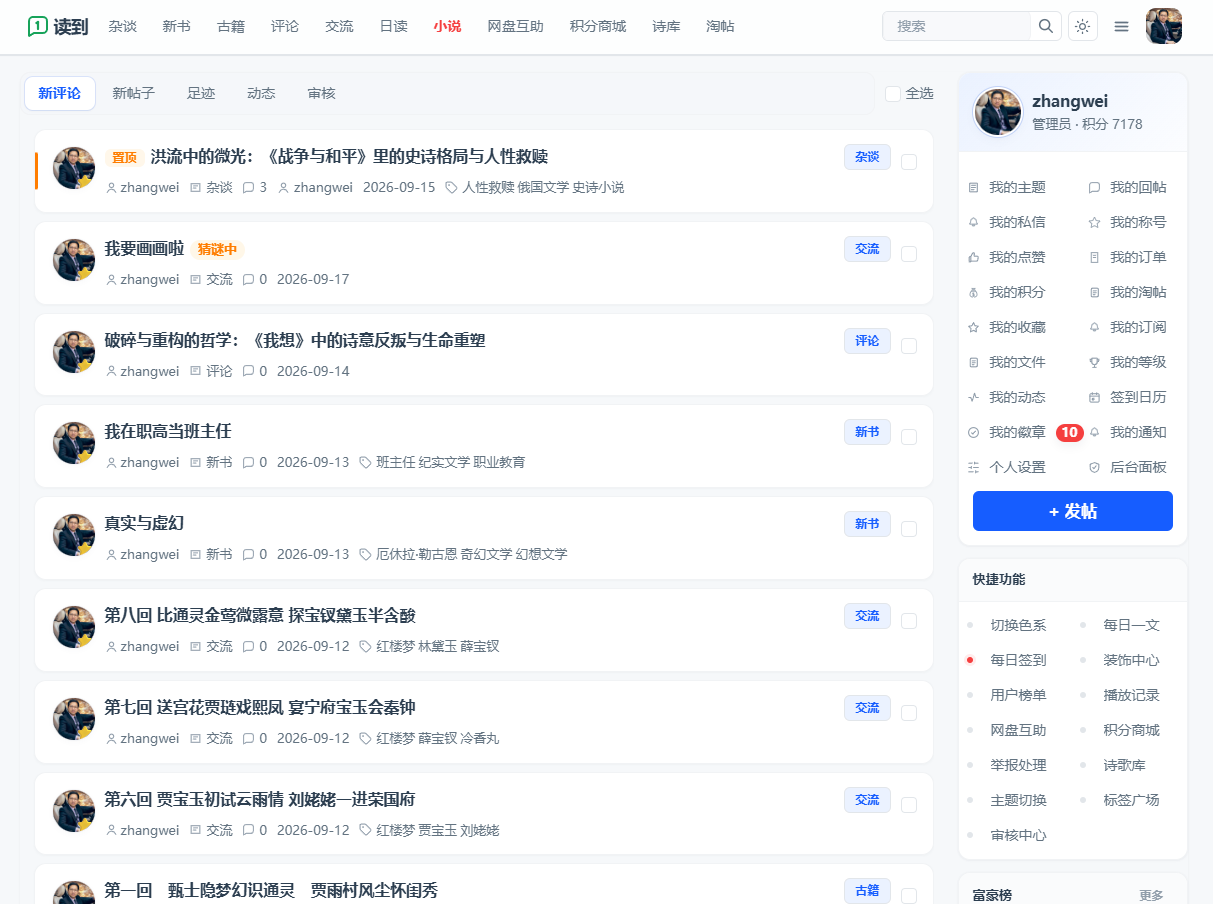Click the 个人设置 sliders icon
The height and width of the screenshot is (904, 1213).
[x=974, y=467]
